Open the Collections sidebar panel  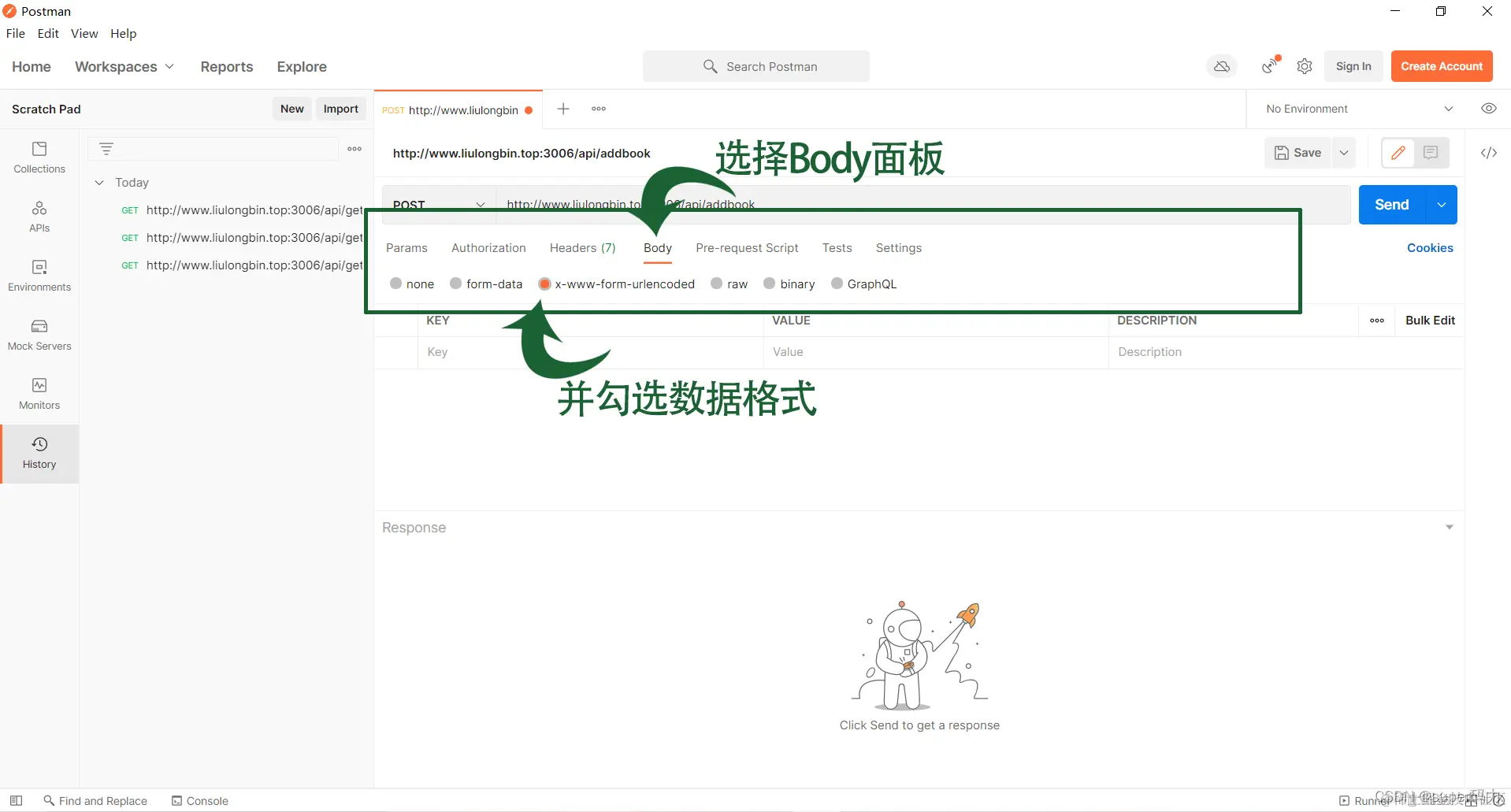point(39,158)
